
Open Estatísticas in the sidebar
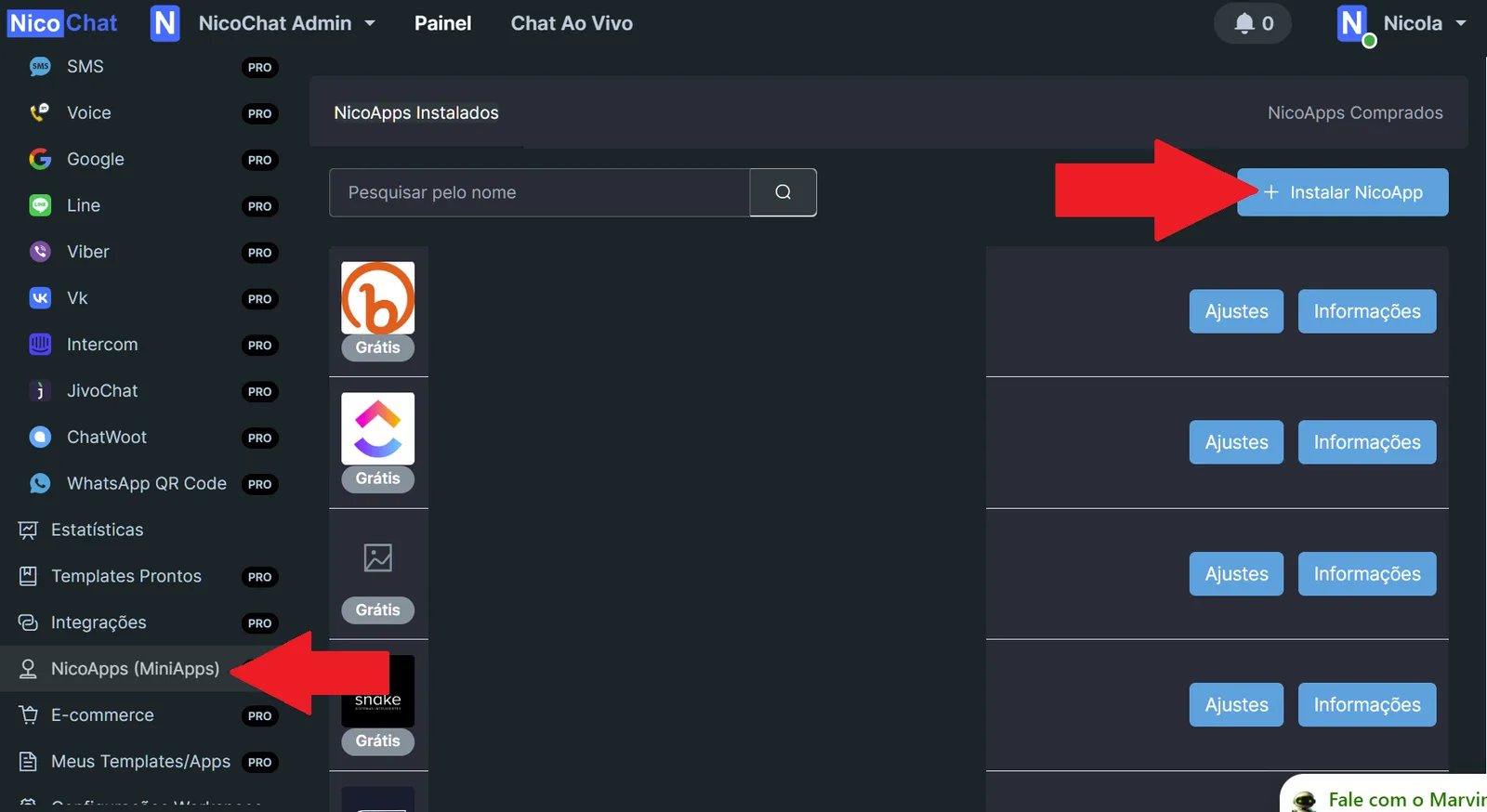point(98,530)
